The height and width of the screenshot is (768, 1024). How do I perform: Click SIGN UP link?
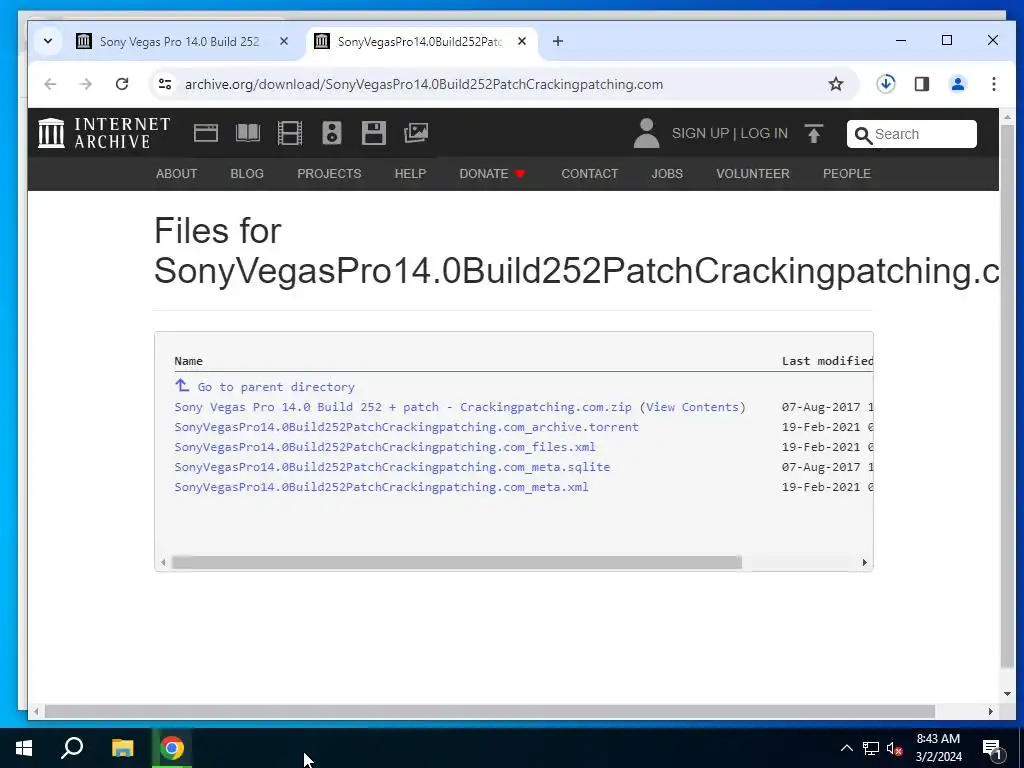[x=700, y=133]
